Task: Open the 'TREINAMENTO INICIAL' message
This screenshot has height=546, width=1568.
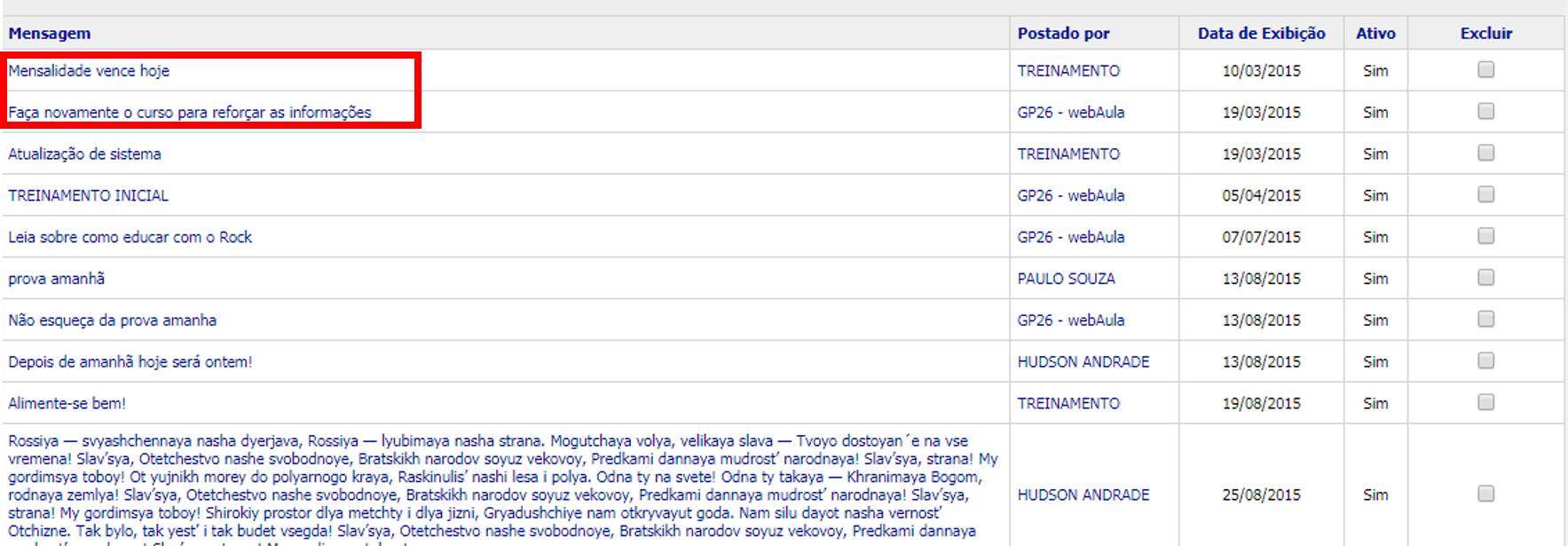Action: (88, 195)
